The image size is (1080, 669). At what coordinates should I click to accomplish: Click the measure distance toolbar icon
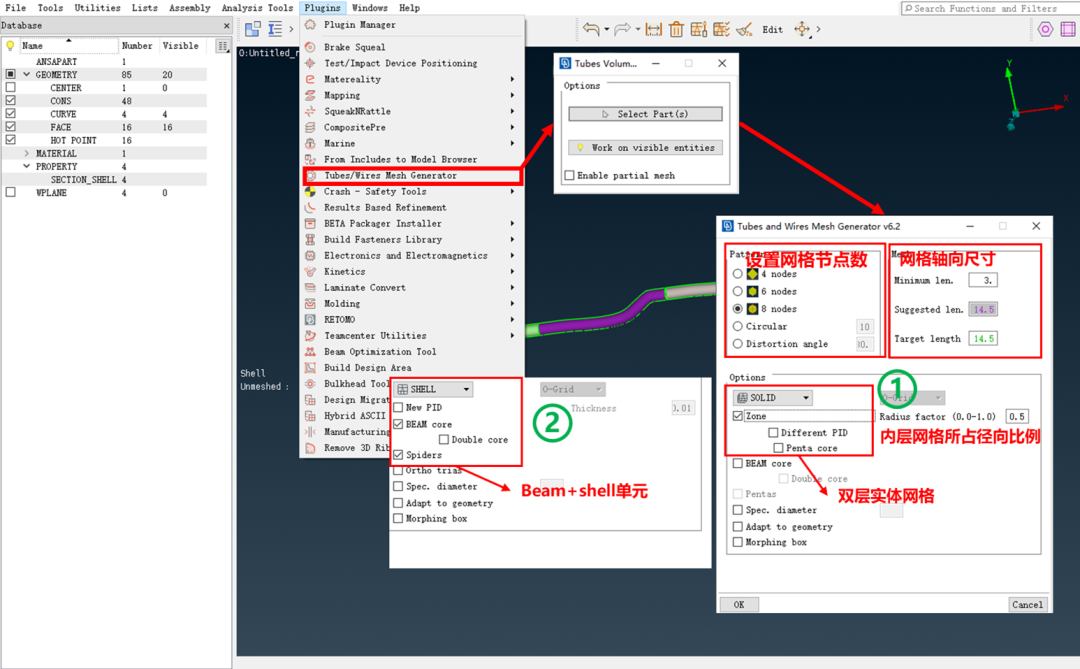coord(654,29)
